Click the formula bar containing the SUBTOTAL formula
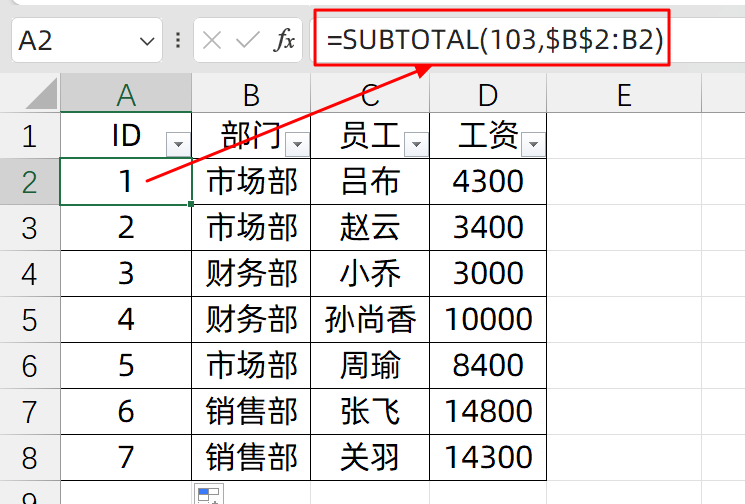This screenshot has width=745, height=504. tap(529, 40)
